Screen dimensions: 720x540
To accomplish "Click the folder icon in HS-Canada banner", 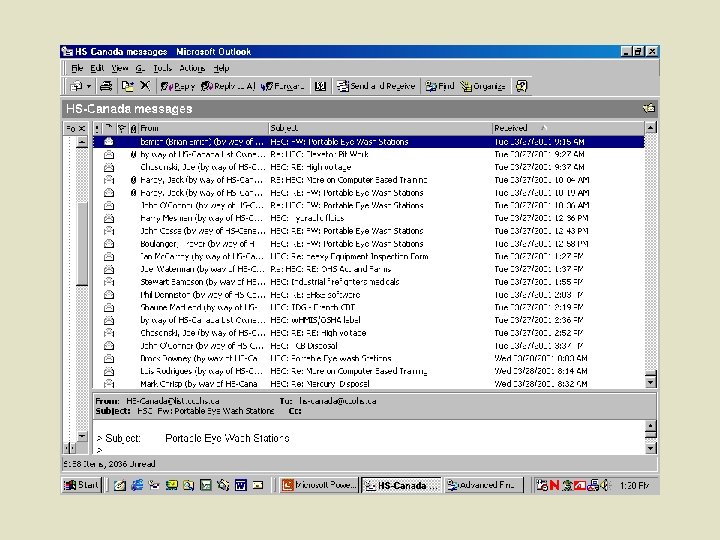I will (x=649, y=108).
